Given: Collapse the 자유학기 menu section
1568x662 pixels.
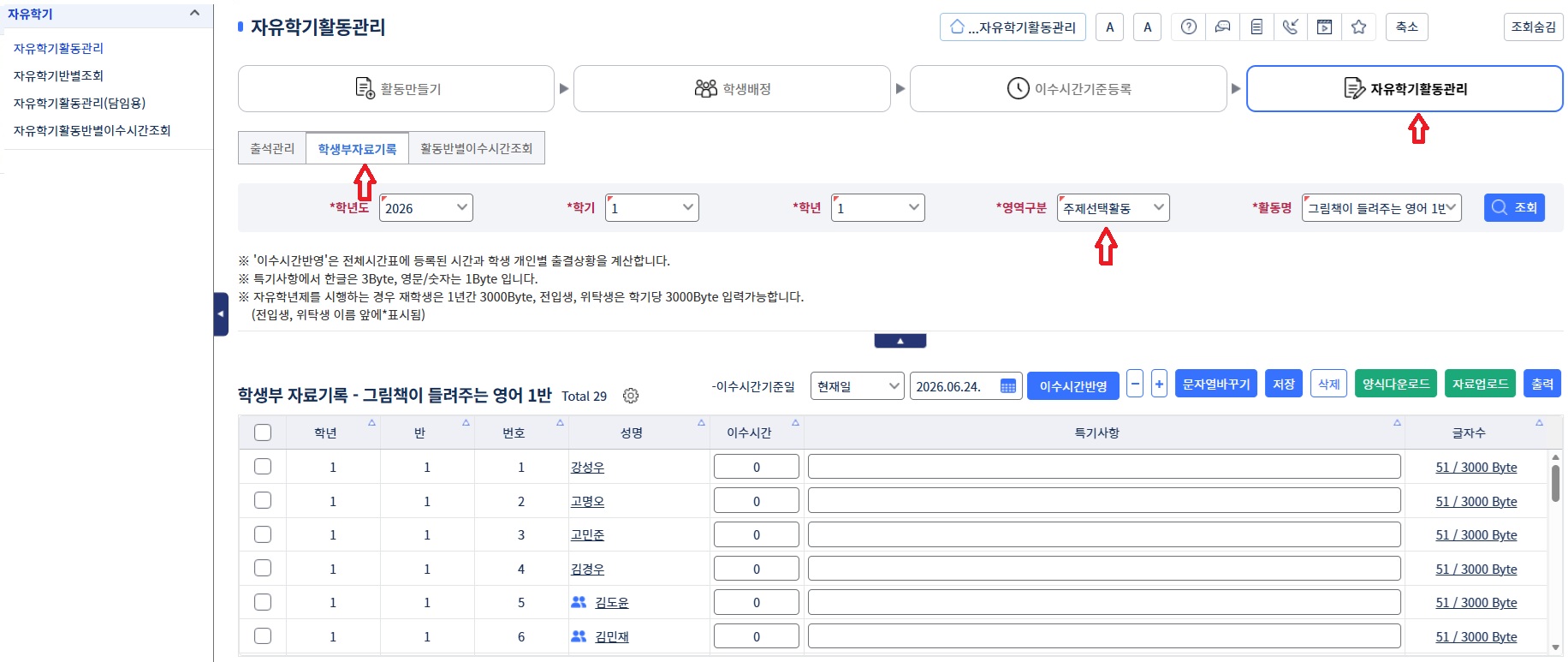Looking at the screenshot, I should (x=194, y=13).
